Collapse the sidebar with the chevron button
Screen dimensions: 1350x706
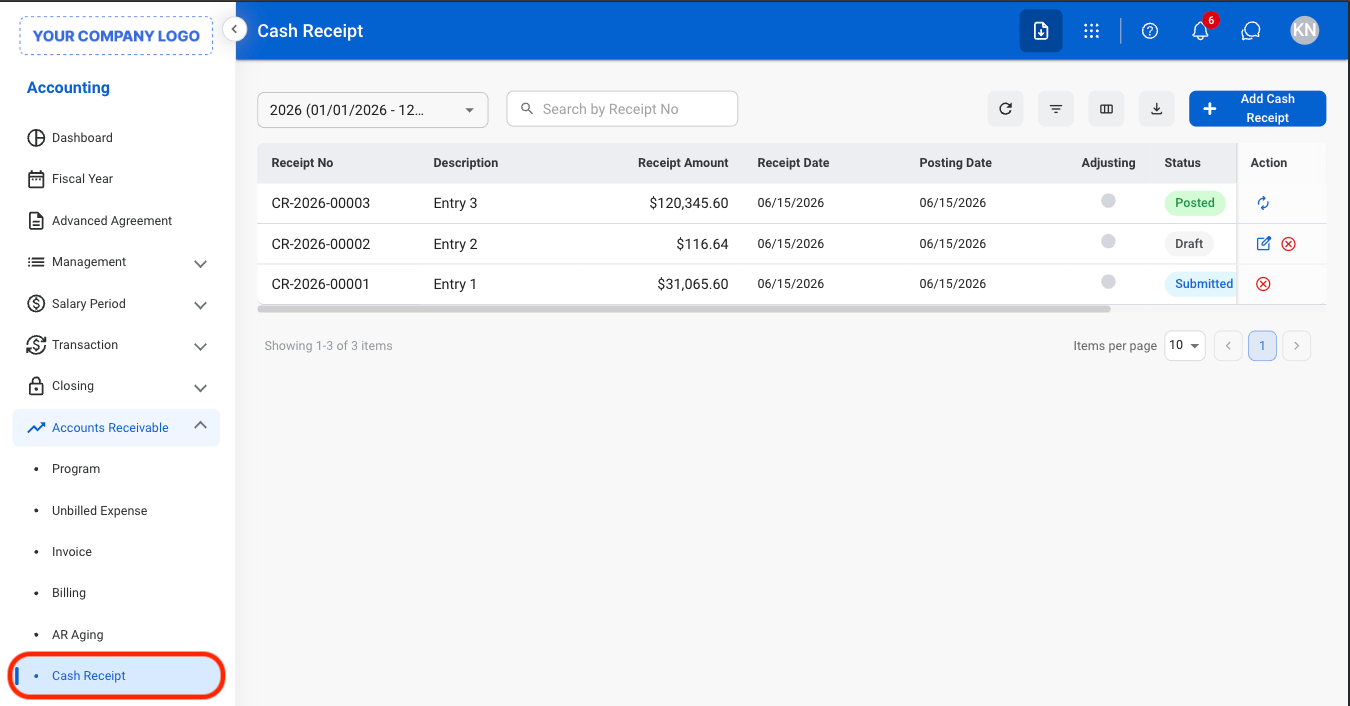click(234, 30)
